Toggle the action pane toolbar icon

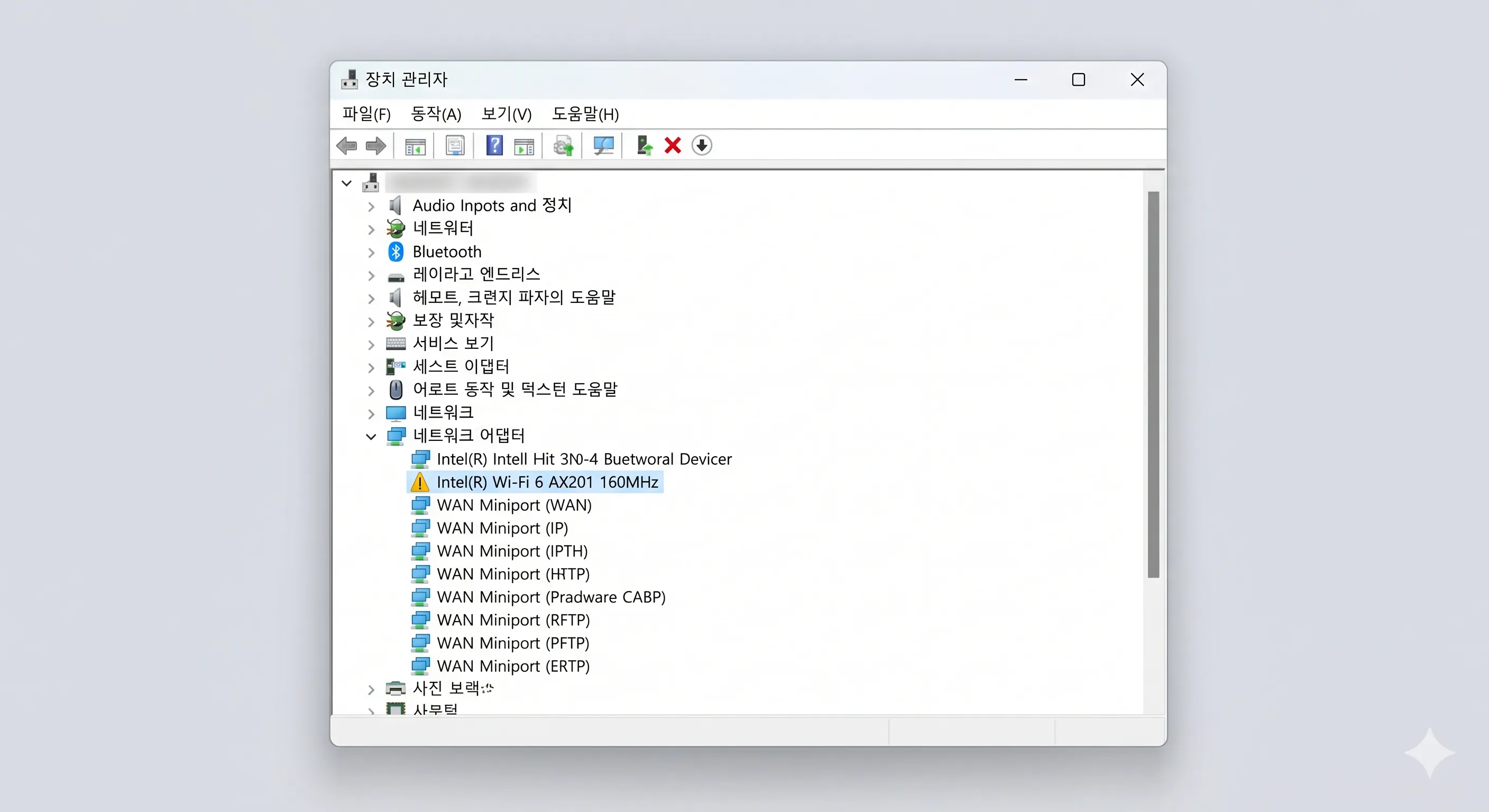(523, 146)
